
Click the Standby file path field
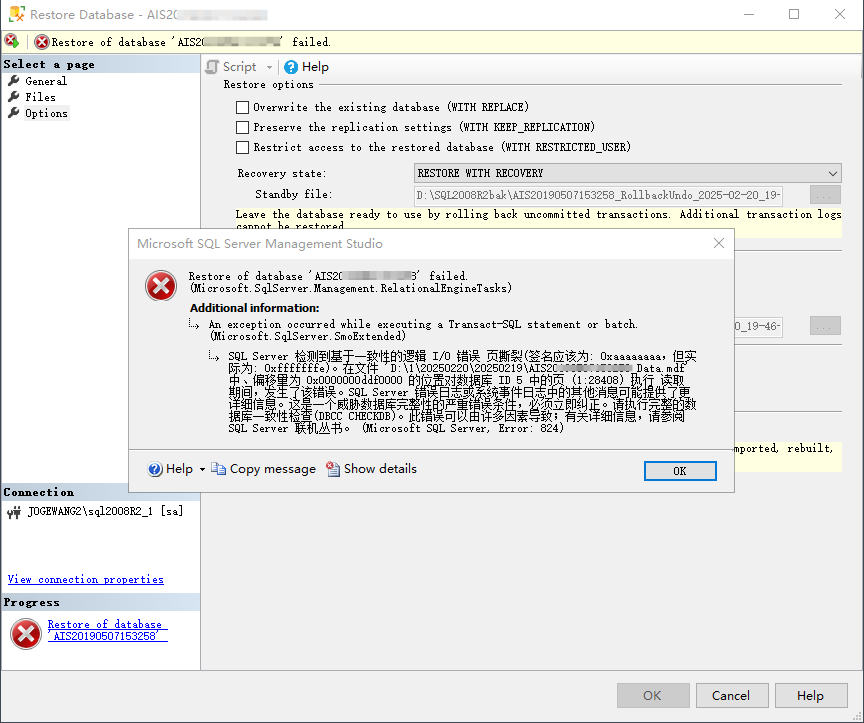(598, 194)
